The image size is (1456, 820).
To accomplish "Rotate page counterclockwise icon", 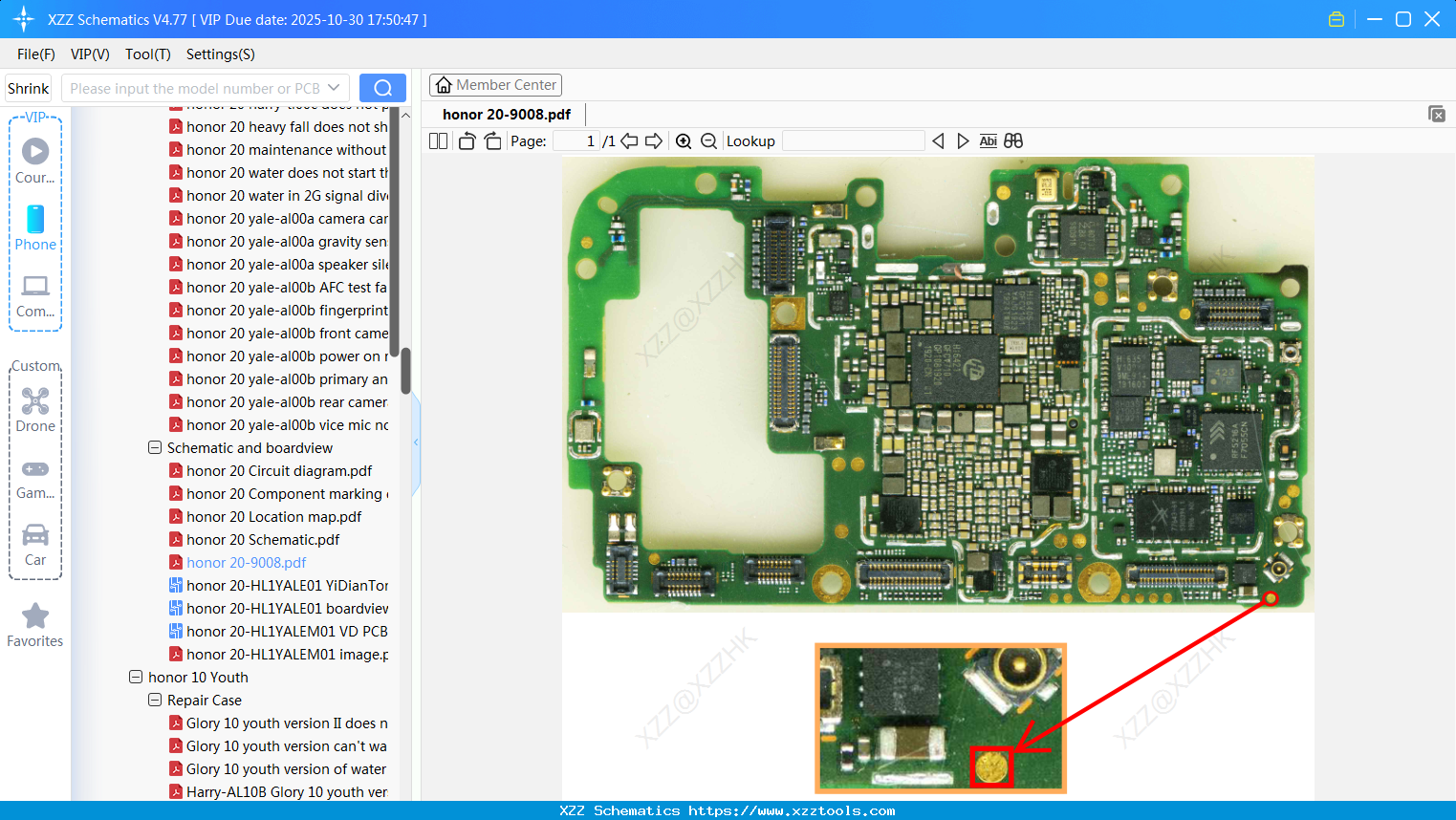I will (x=467, y=141).
